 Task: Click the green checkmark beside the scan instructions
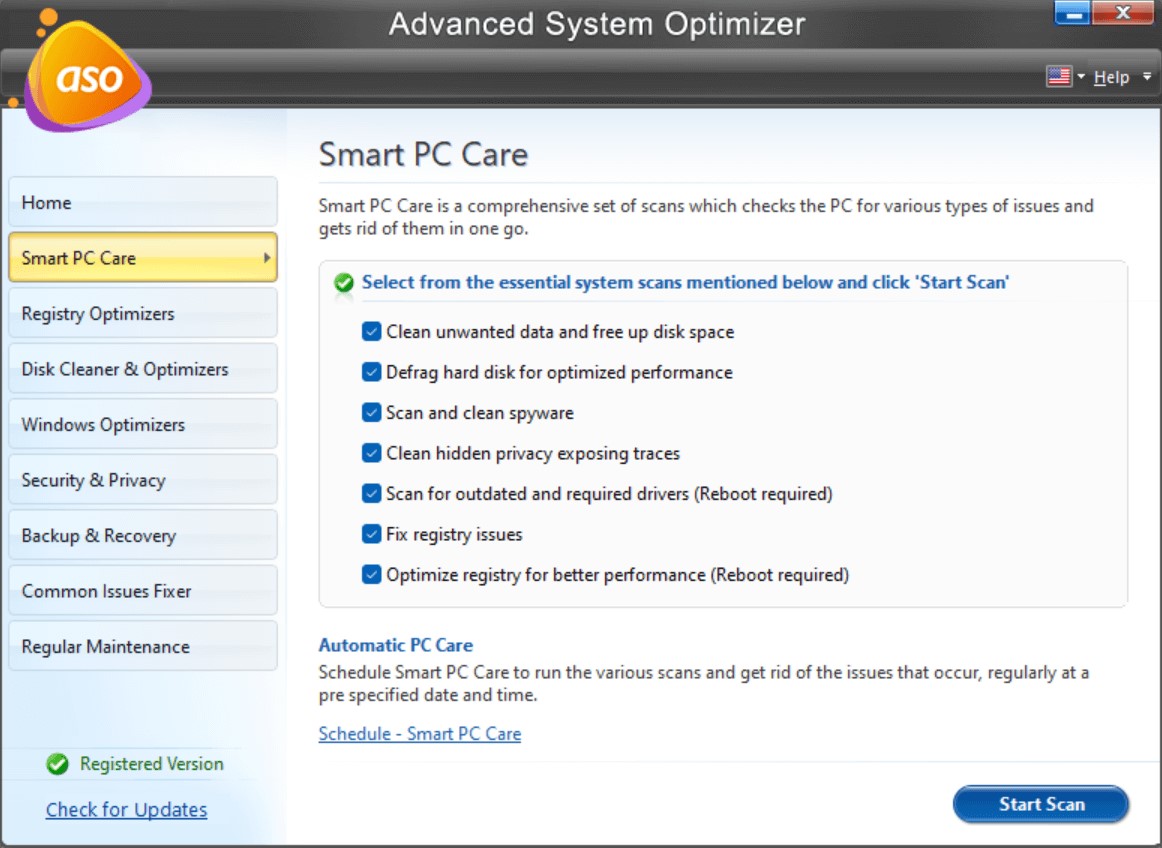point(342,281)
